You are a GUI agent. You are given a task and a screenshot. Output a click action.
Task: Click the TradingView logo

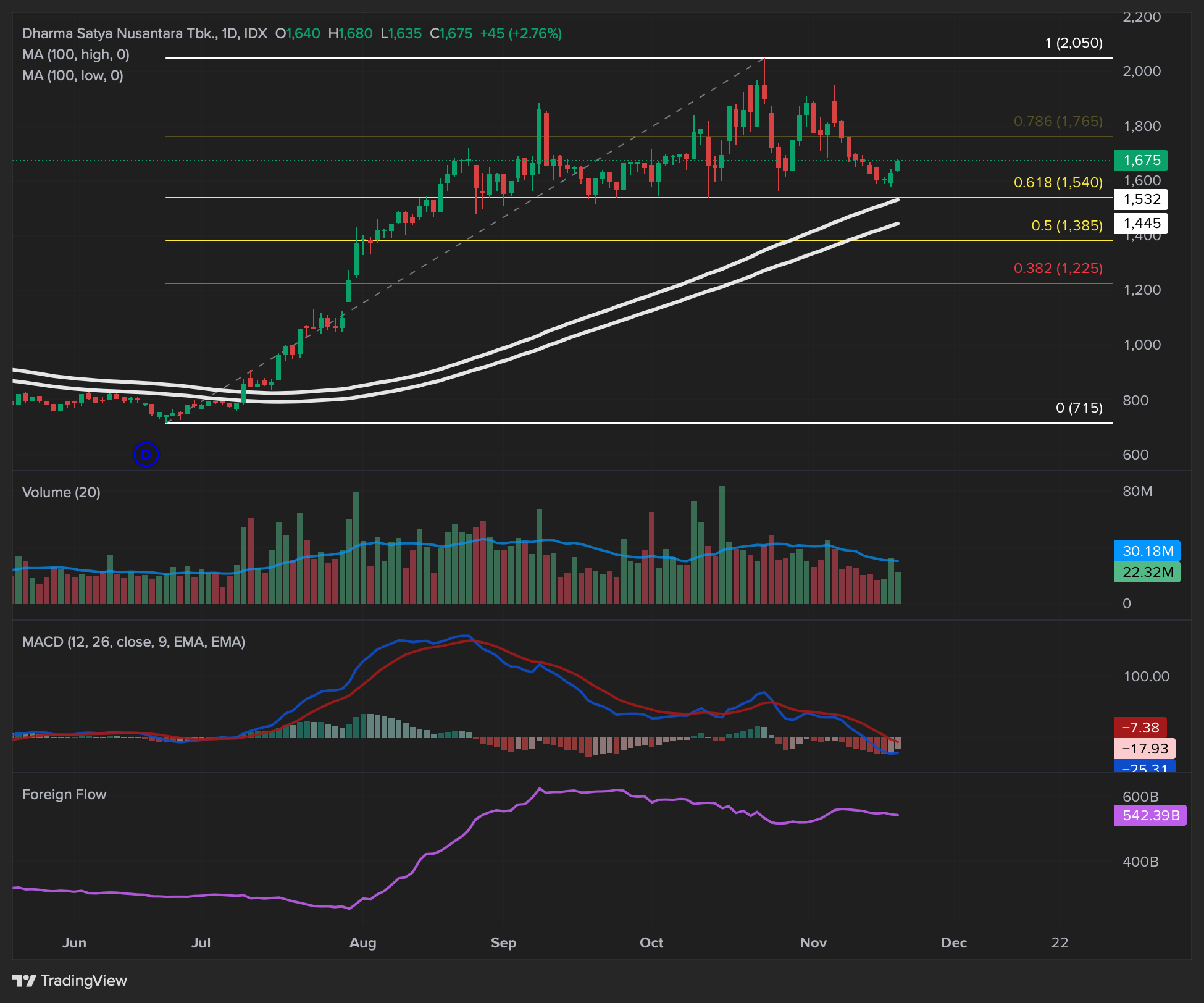click(70, 980)
